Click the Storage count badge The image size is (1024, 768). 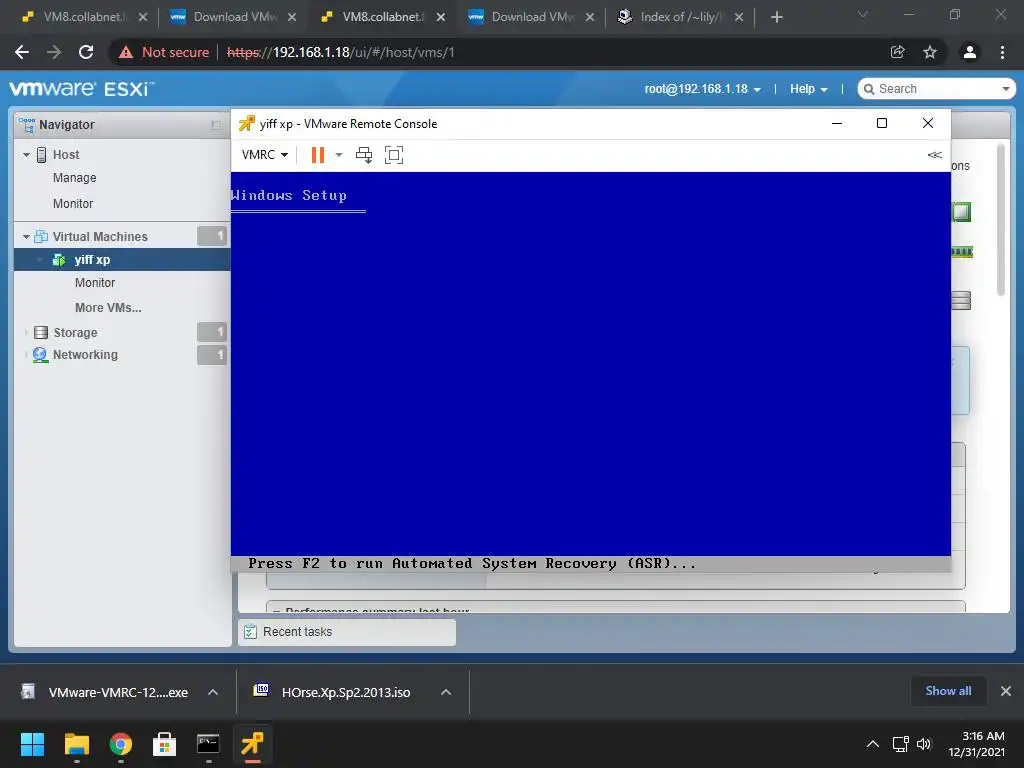[x=212, y=332]
